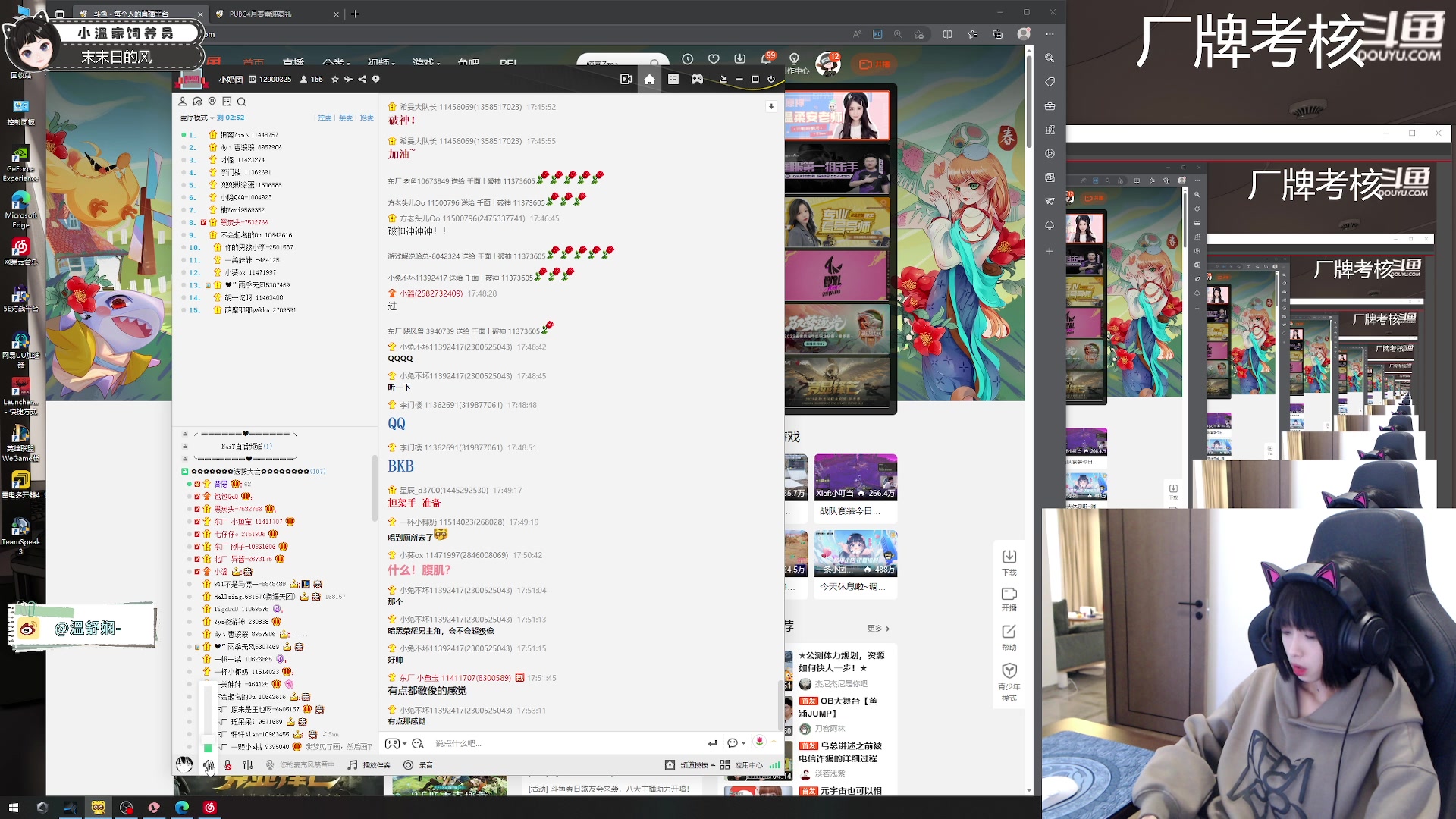Screen dimensions: 1456x819
Task: Open the chat emoji/game sticker icon
Action: [x=391, y=743]
